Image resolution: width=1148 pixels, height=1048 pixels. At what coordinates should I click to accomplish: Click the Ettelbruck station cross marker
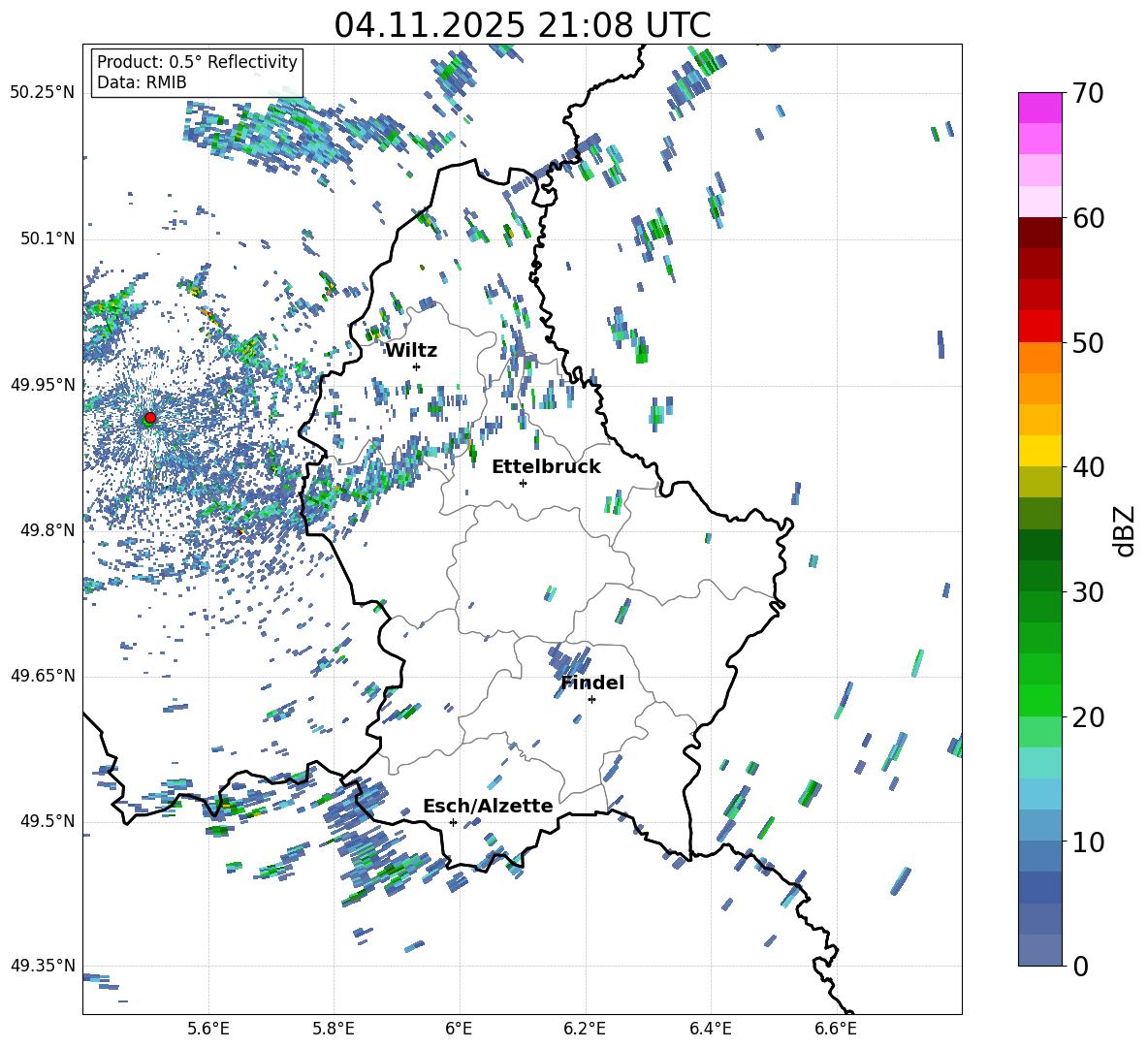point(523,483)
